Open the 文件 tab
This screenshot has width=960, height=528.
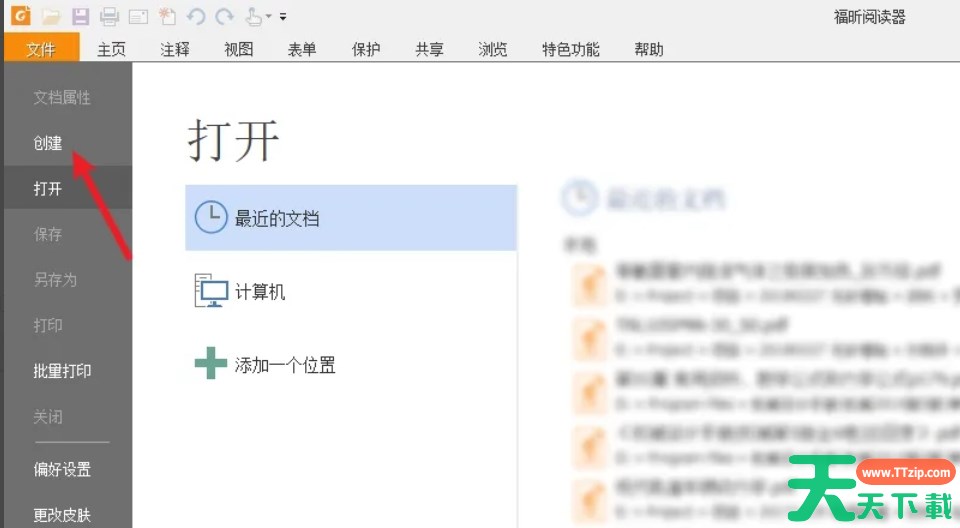point(41,48)
